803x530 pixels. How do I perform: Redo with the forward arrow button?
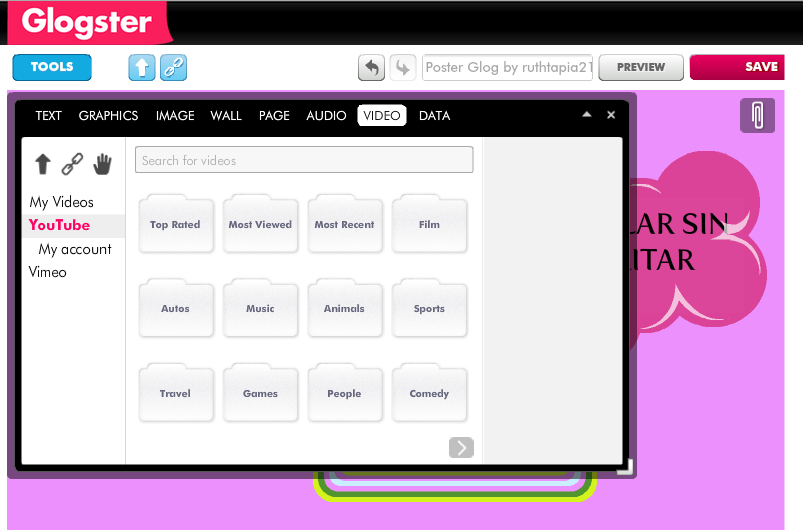click(403, 68)
